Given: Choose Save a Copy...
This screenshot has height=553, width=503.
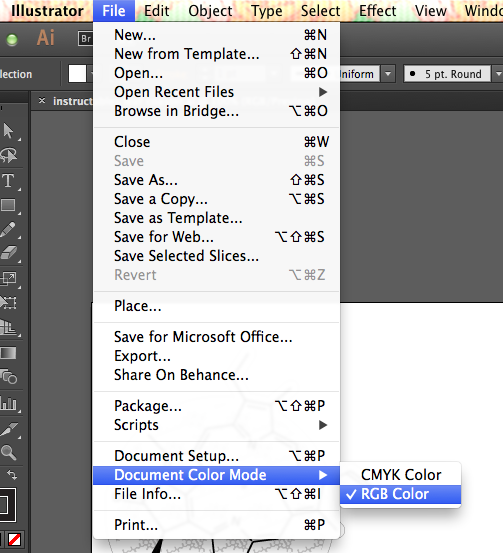Looking at the screenshot, I should coord(216,199).
